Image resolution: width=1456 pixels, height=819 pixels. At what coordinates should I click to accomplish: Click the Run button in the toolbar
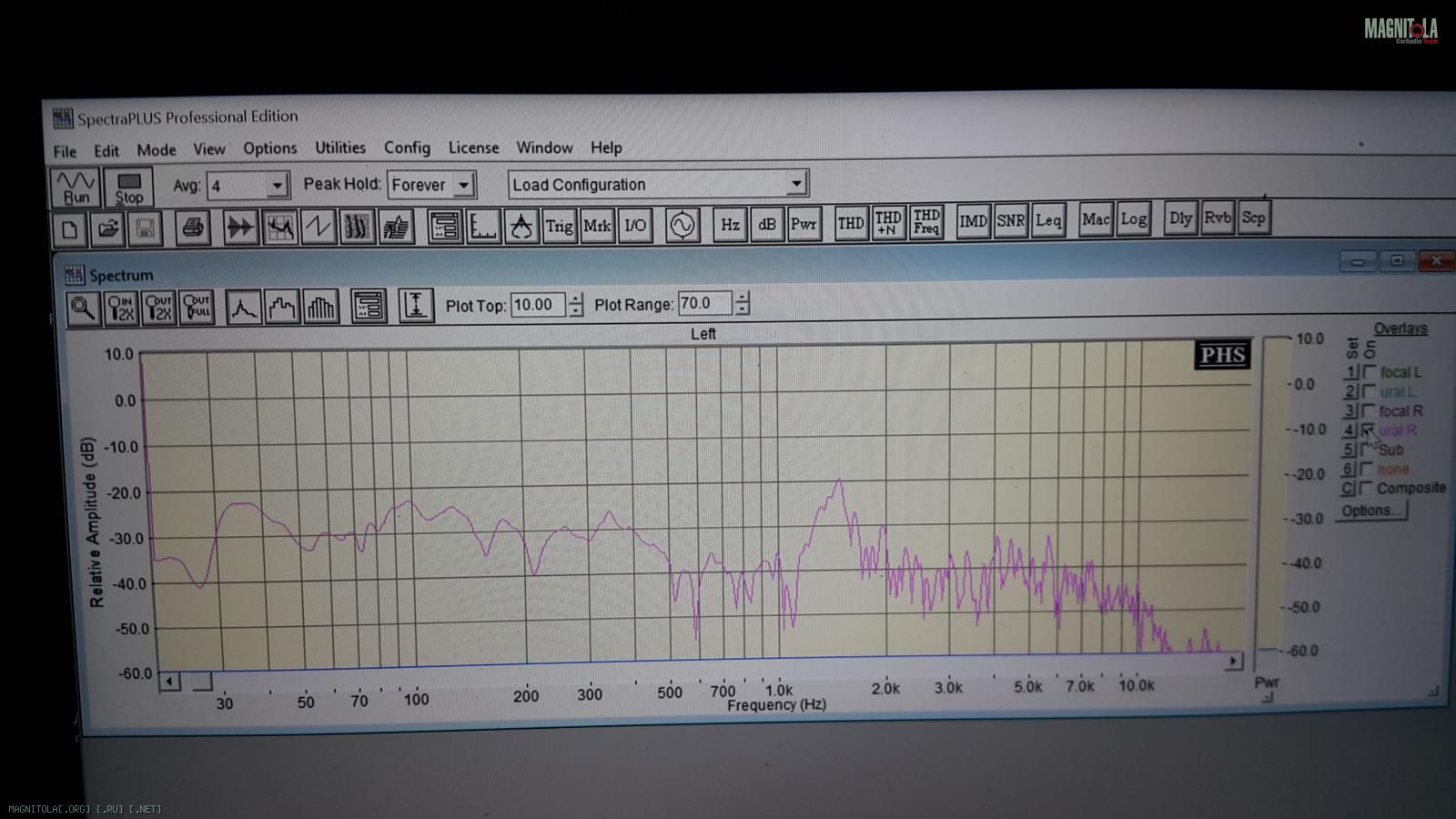pos(76,187)
